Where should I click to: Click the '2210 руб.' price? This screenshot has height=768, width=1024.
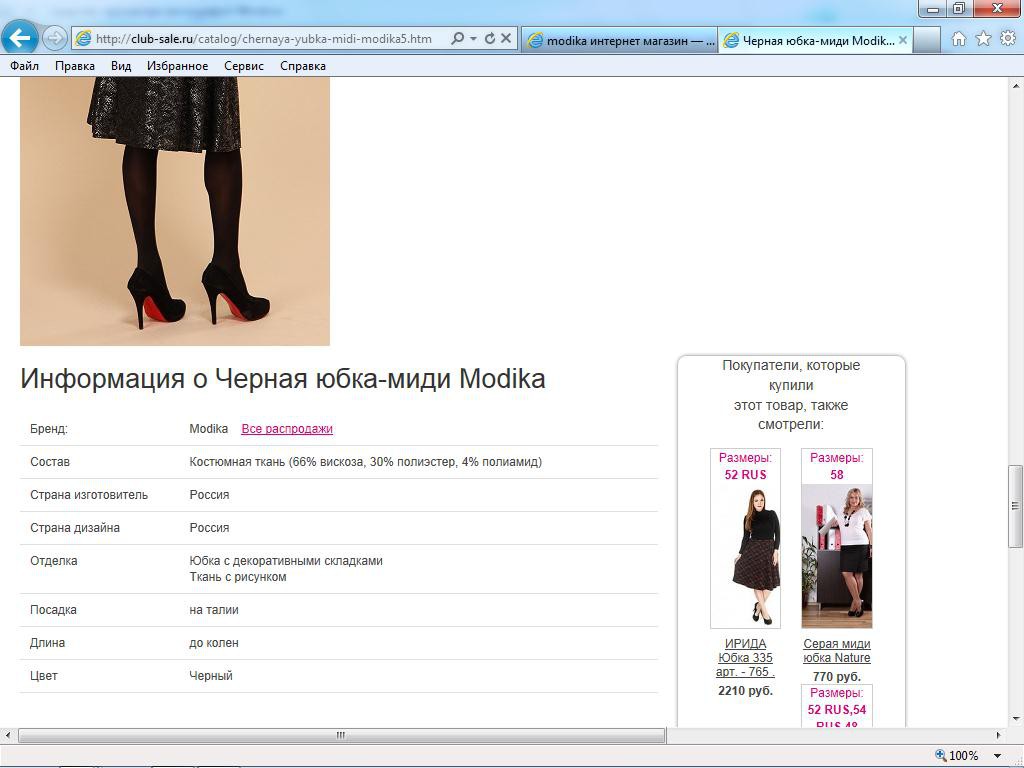pyautogui.click(x=745, y=690)
